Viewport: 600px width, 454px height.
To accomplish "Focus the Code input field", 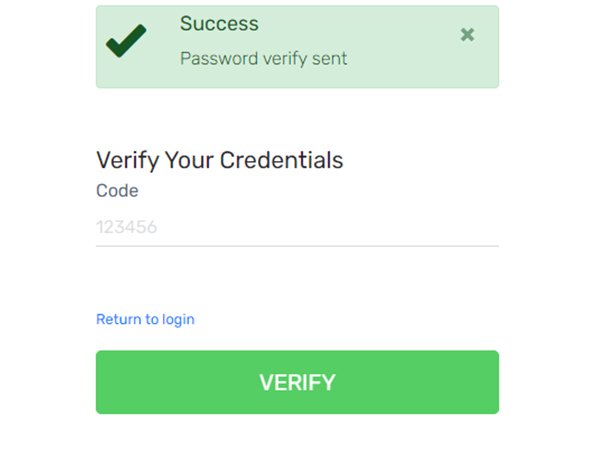I will click(x=297, y=228).
